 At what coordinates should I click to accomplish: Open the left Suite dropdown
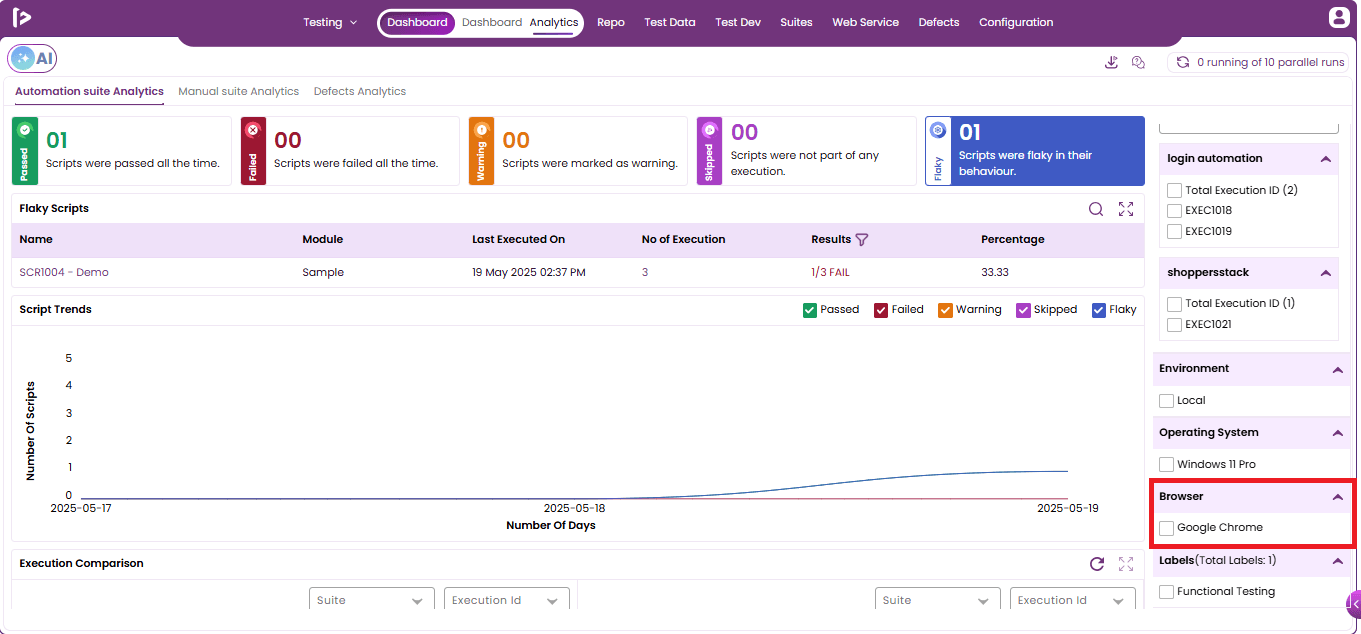372,600
